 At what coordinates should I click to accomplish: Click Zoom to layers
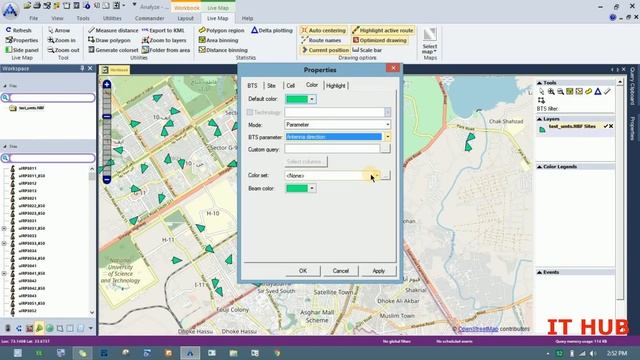pyautogui.click(x=164, y=40)
